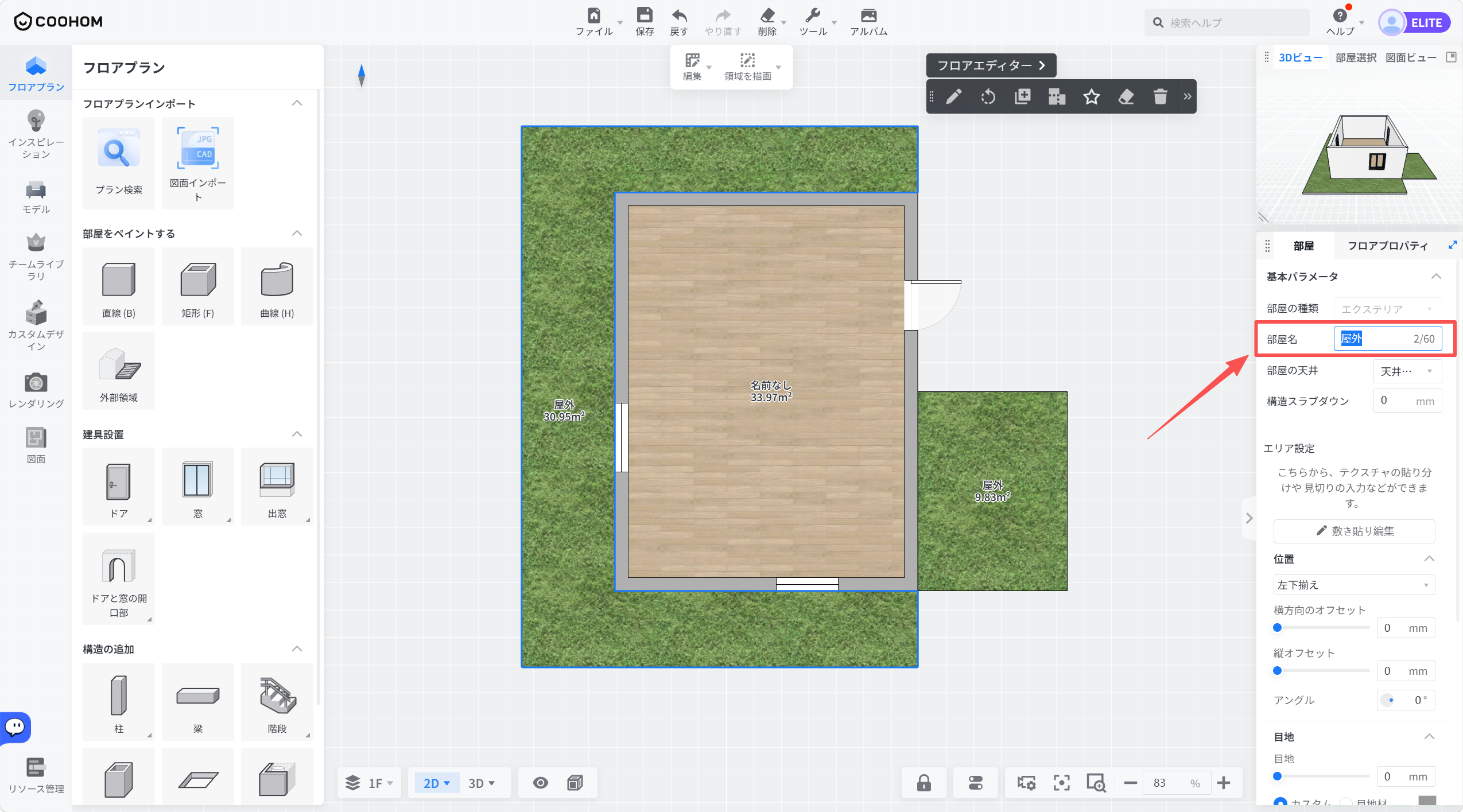Viewport: 1463px width, 812px height.
Task: Zoom in with the plus icon
Action: point(1223,783)
